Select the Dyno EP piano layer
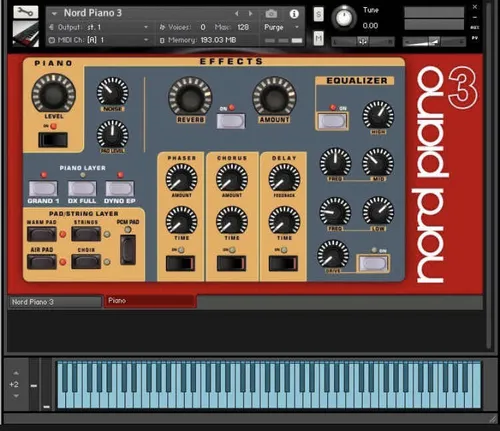Viewport: 500px width, 431px height. pos(120,189)
